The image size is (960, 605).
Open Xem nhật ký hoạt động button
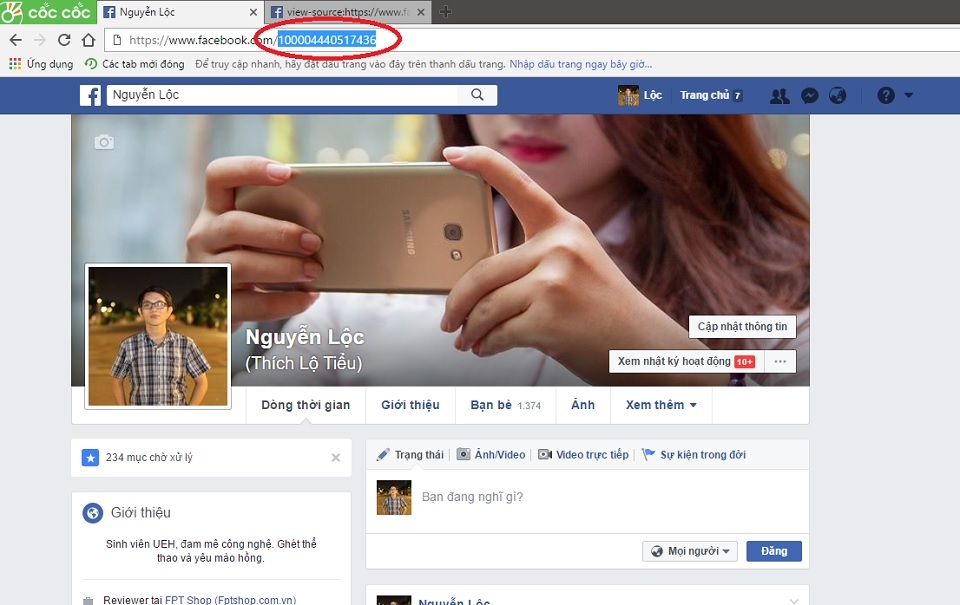click(x=686, y=361)
